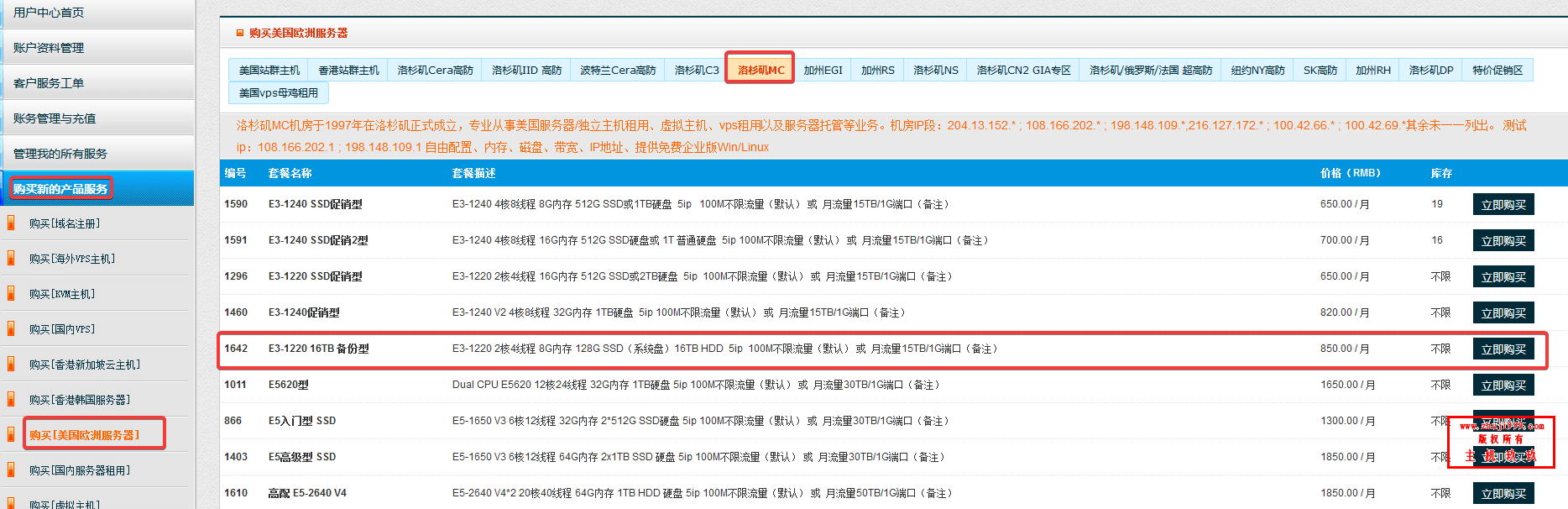
Task: Switch to the 香港站群主机 tab
Action: click(x=348, y=71)
